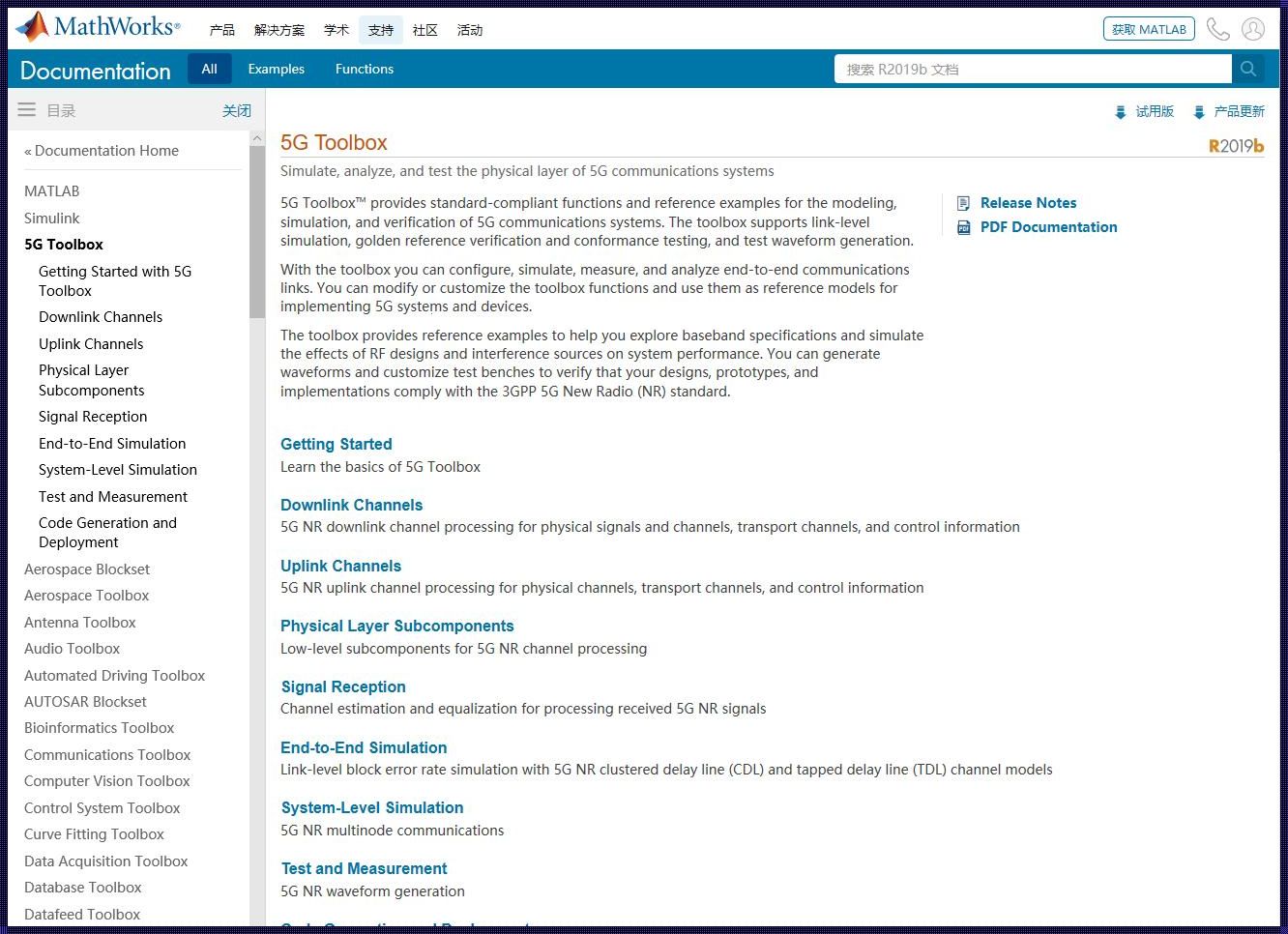
Task: Open the Uplink Channels heading link
Action: [x=341, y=567]
